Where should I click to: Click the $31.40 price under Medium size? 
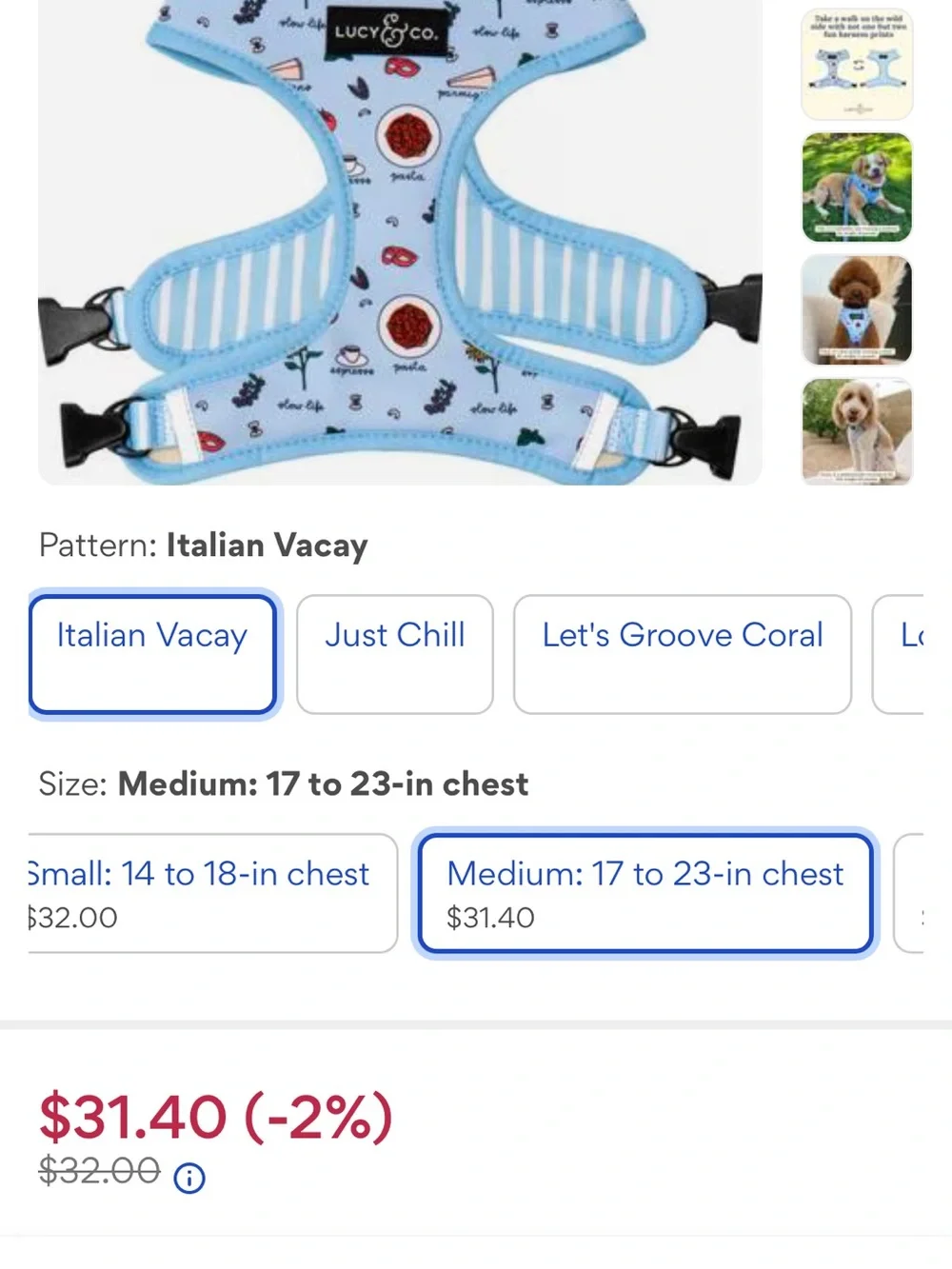coord(490,918)
